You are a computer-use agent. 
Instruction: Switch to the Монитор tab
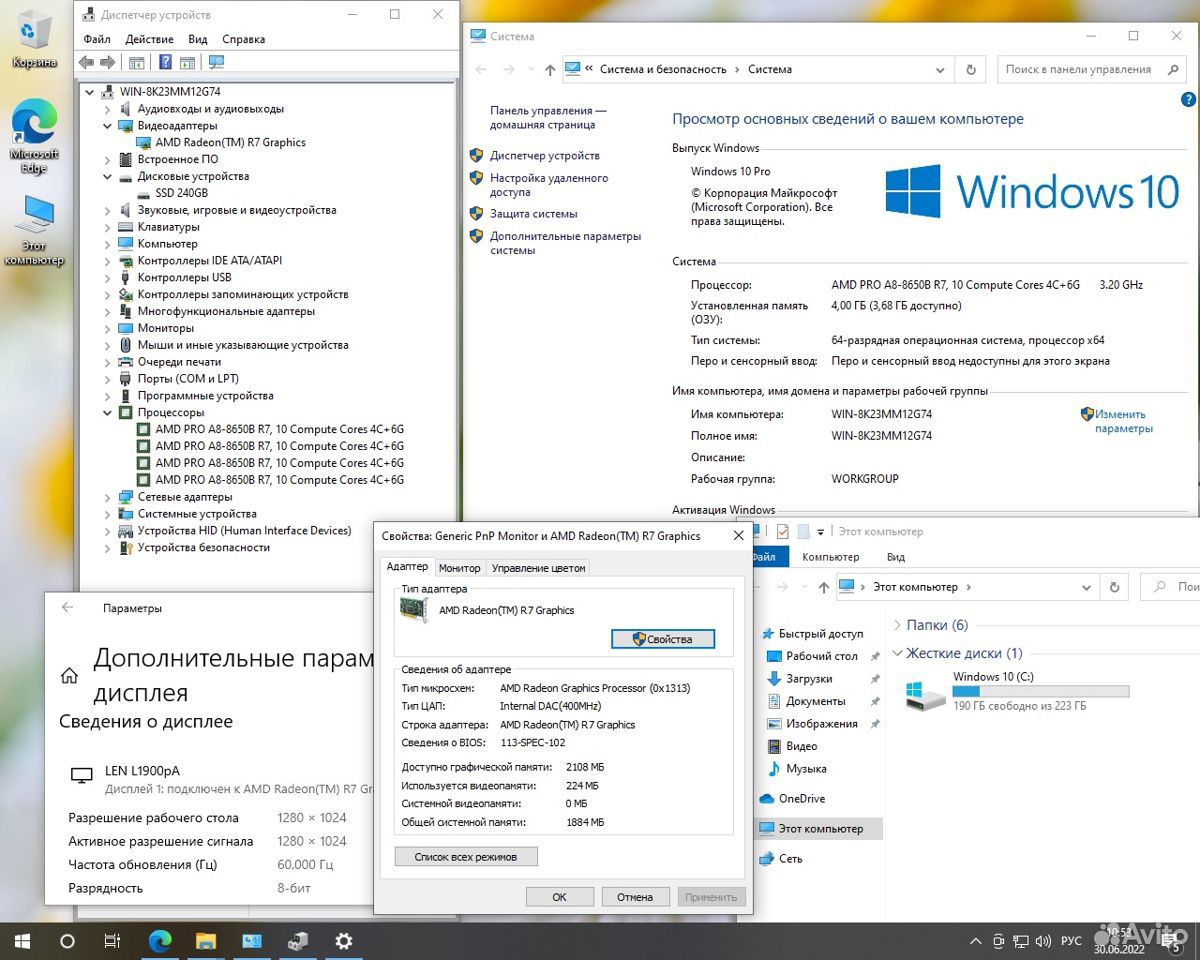[x=460, y=568]
